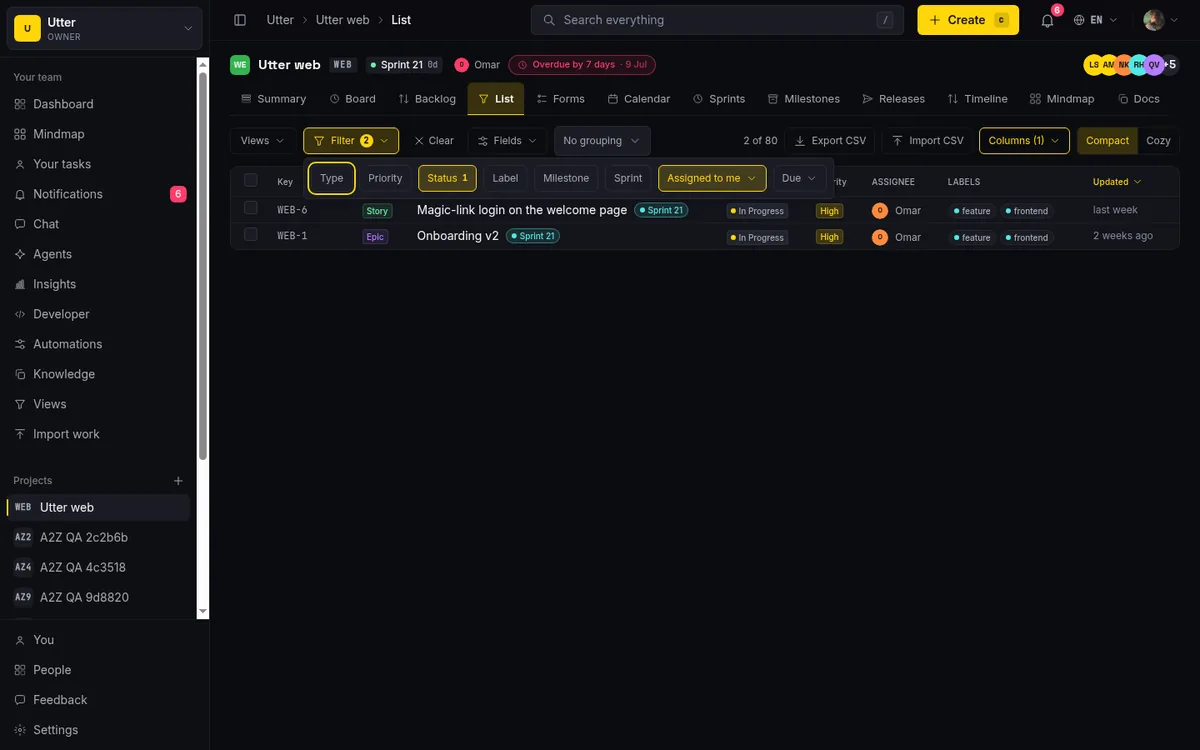Click the Dashboard sidebar item
Viewport: 1200px width, 750px height.
[x=98, y=104]
